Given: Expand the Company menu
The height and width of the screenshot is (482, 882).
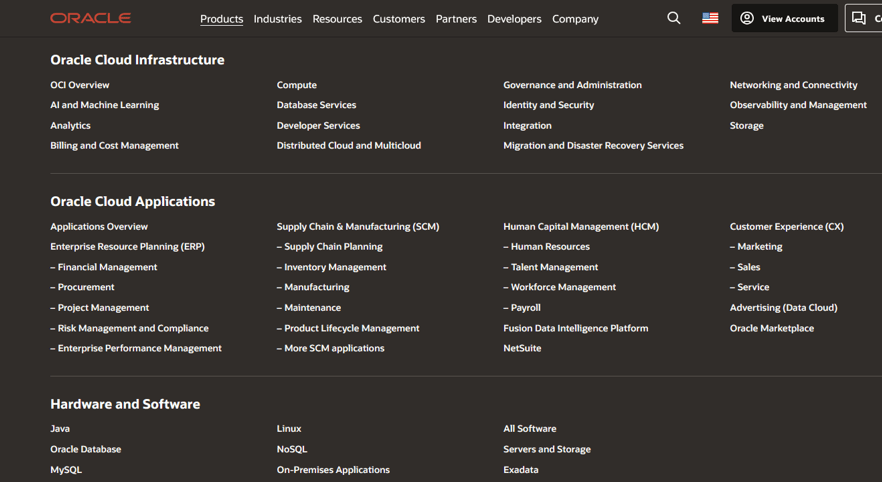Looking at the screenshot, I should tap(575, 19).
